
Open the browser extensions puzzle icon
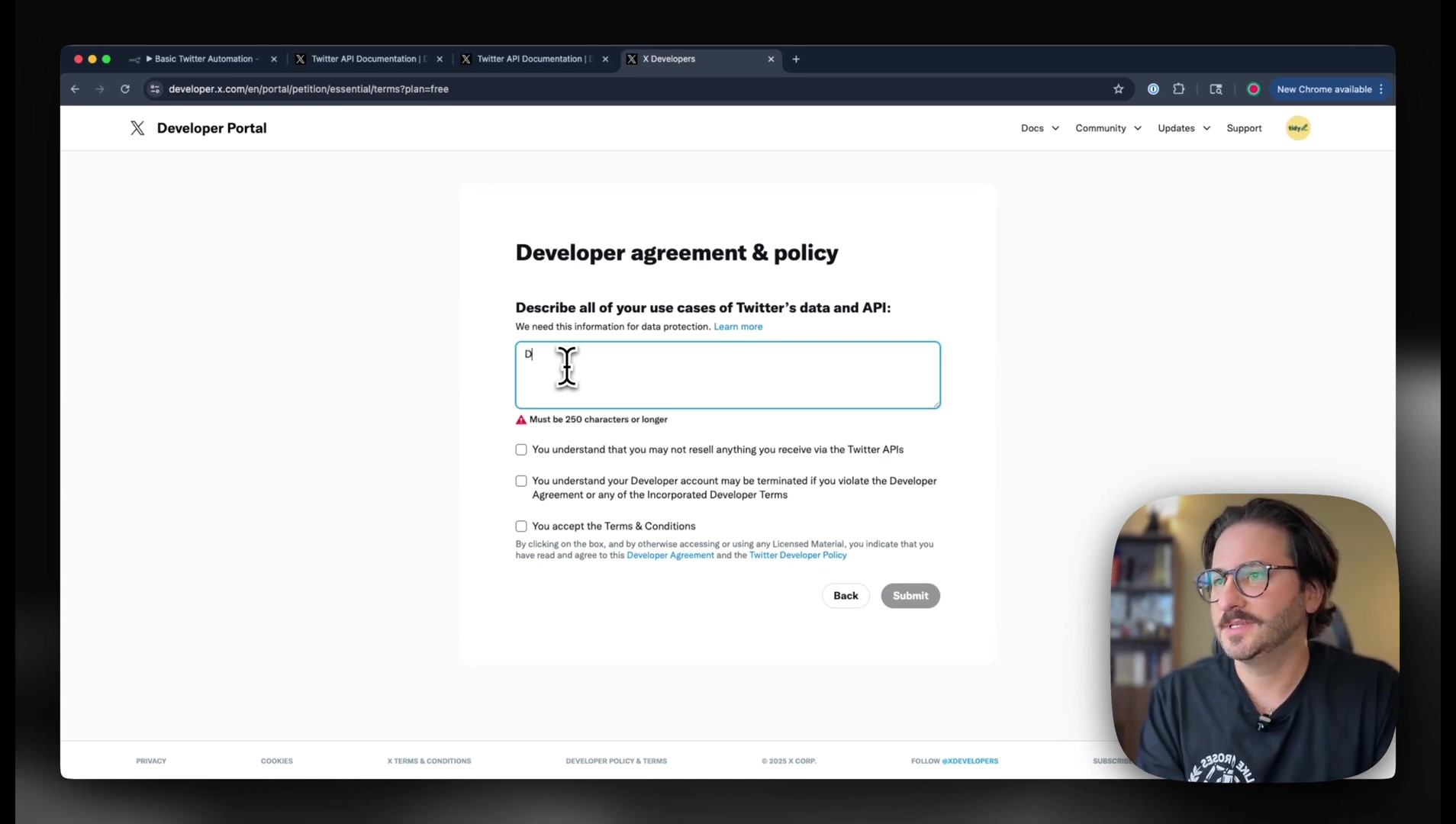click(x=1178, y=89)
